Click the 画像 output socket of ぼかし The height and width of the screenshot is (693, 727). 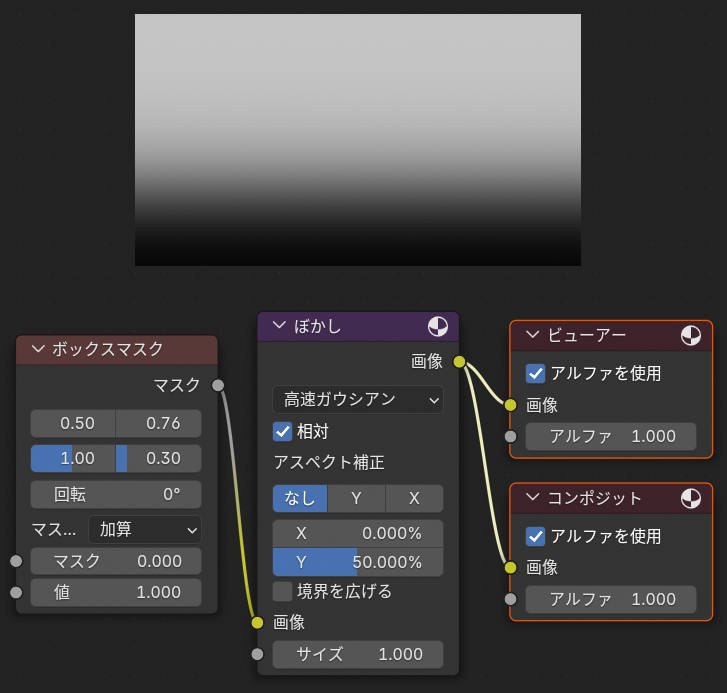459,362
